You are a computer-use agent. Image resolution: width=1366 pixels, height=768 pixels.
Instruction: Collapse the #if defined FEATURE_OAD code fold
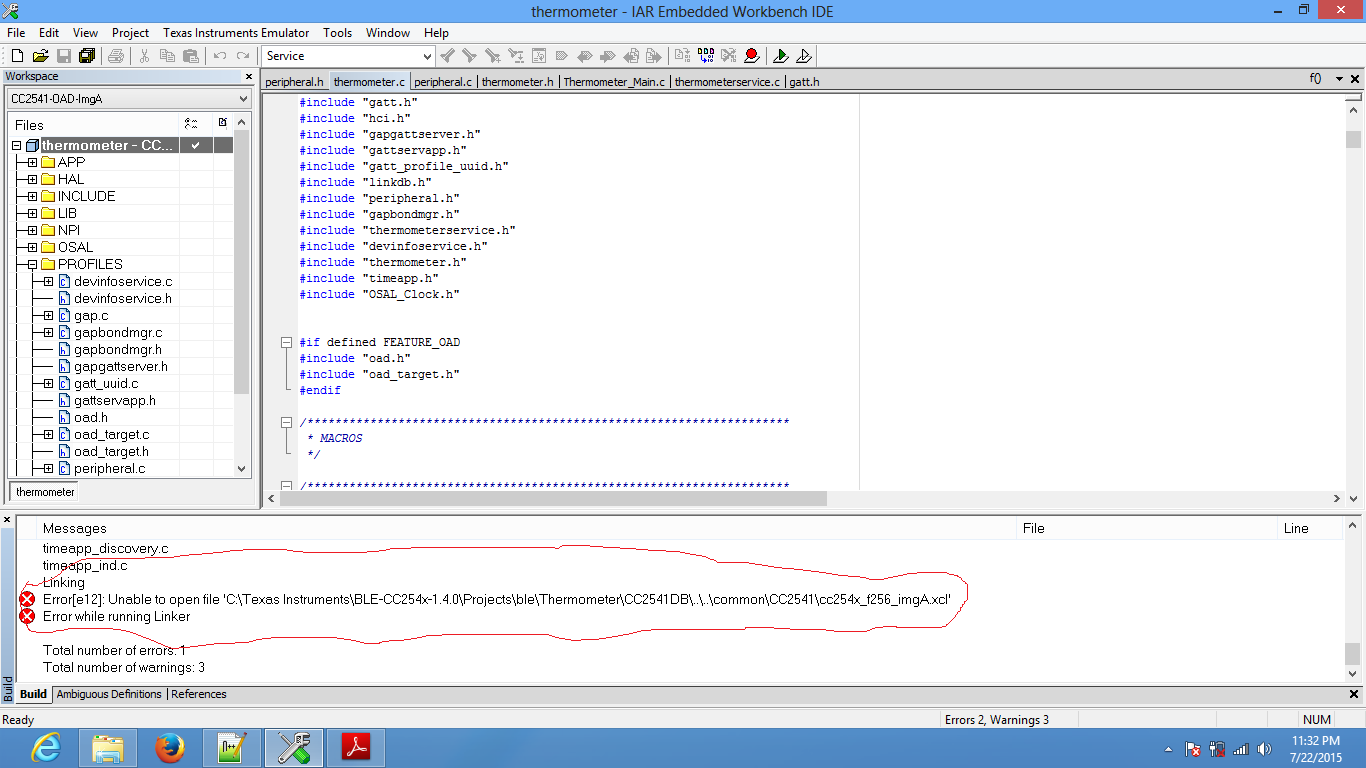pyautogui.click(x=287, y=342)
